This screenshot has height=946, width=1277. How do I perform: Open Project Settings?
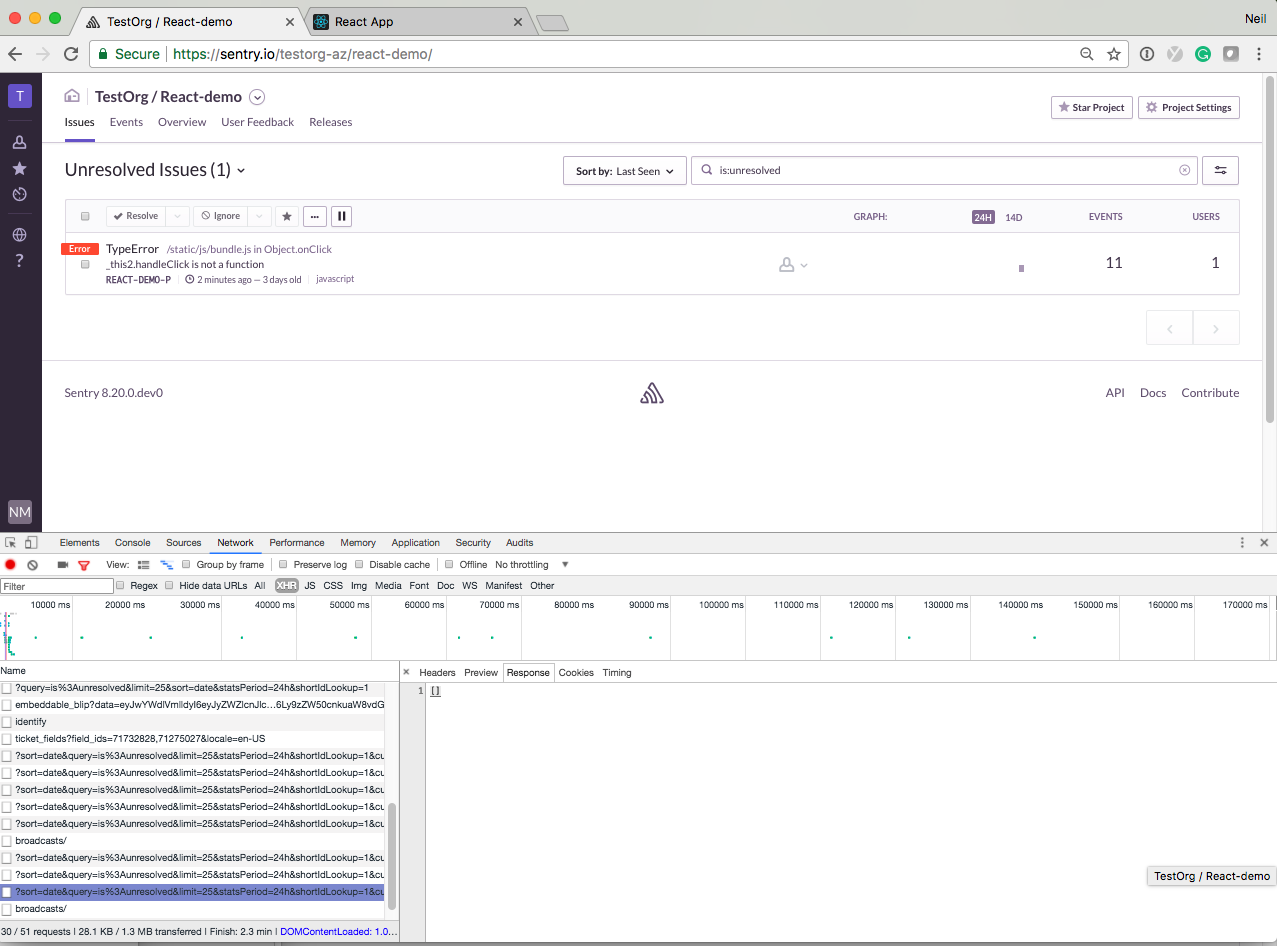(x=1189, y=107)
